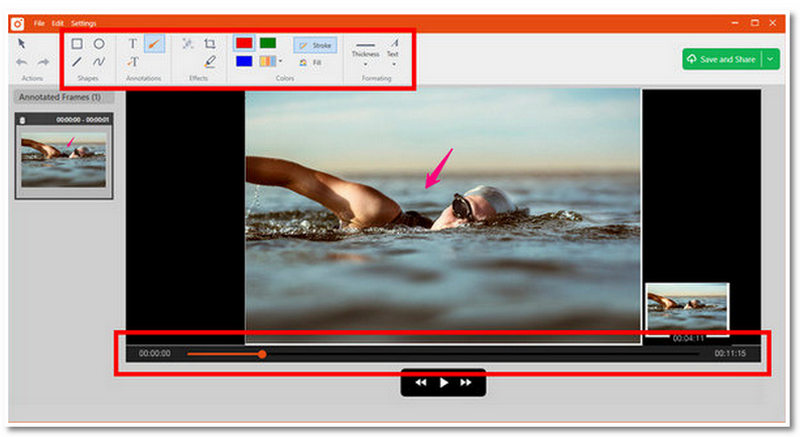Pick the red color swatch
The image size is (800, 437).
pyautogui.click(x=243, y=43)
